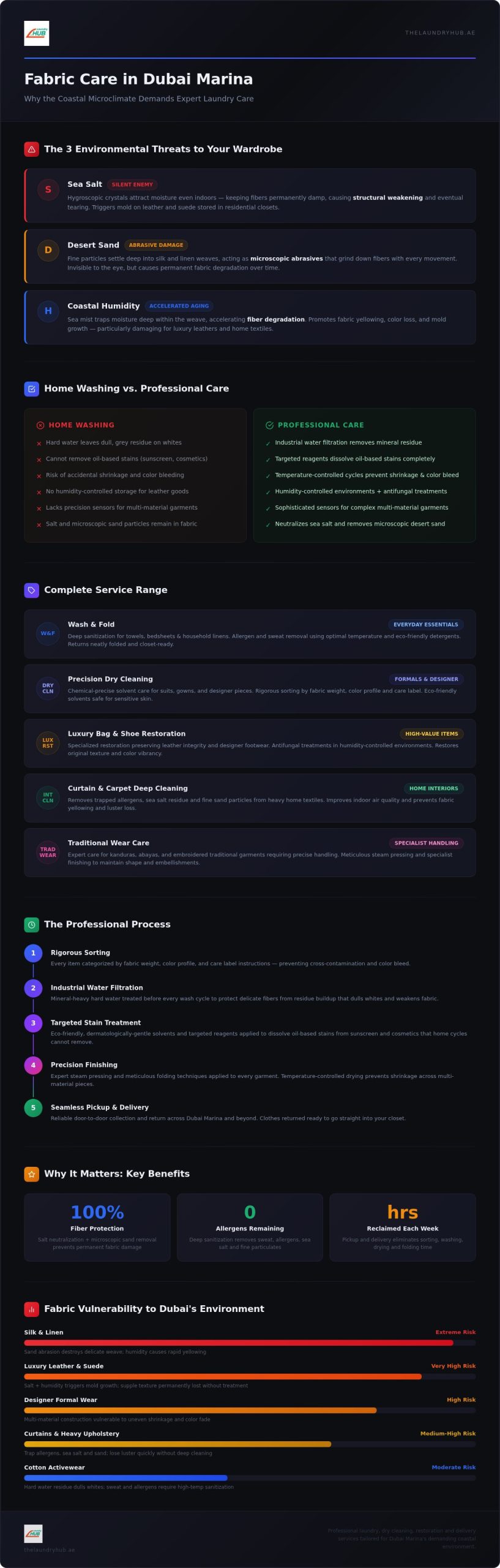Click the Coastal Humidity 'H' circle icon
The height and width of the screenshot is (1568, 500).
(x=48, y=311)
